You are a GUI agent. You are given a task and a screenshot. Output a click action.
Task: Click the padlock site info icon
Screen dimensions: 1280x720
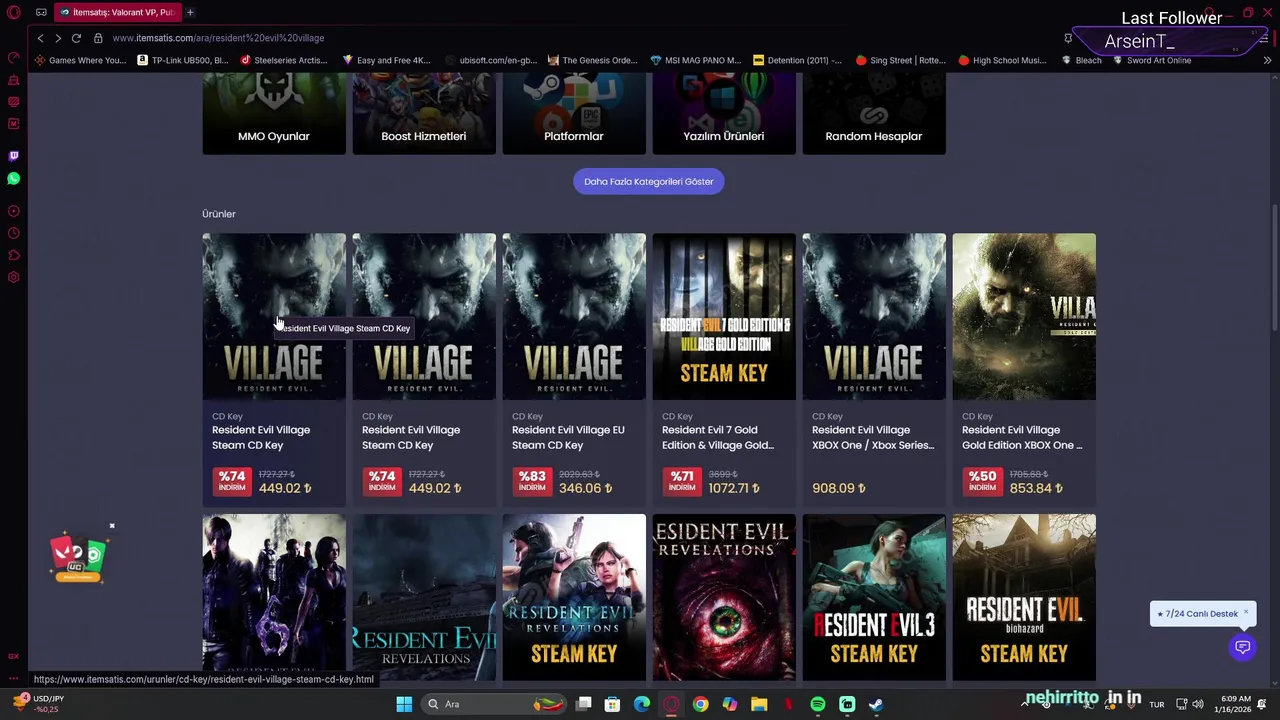tap(98, 38)
